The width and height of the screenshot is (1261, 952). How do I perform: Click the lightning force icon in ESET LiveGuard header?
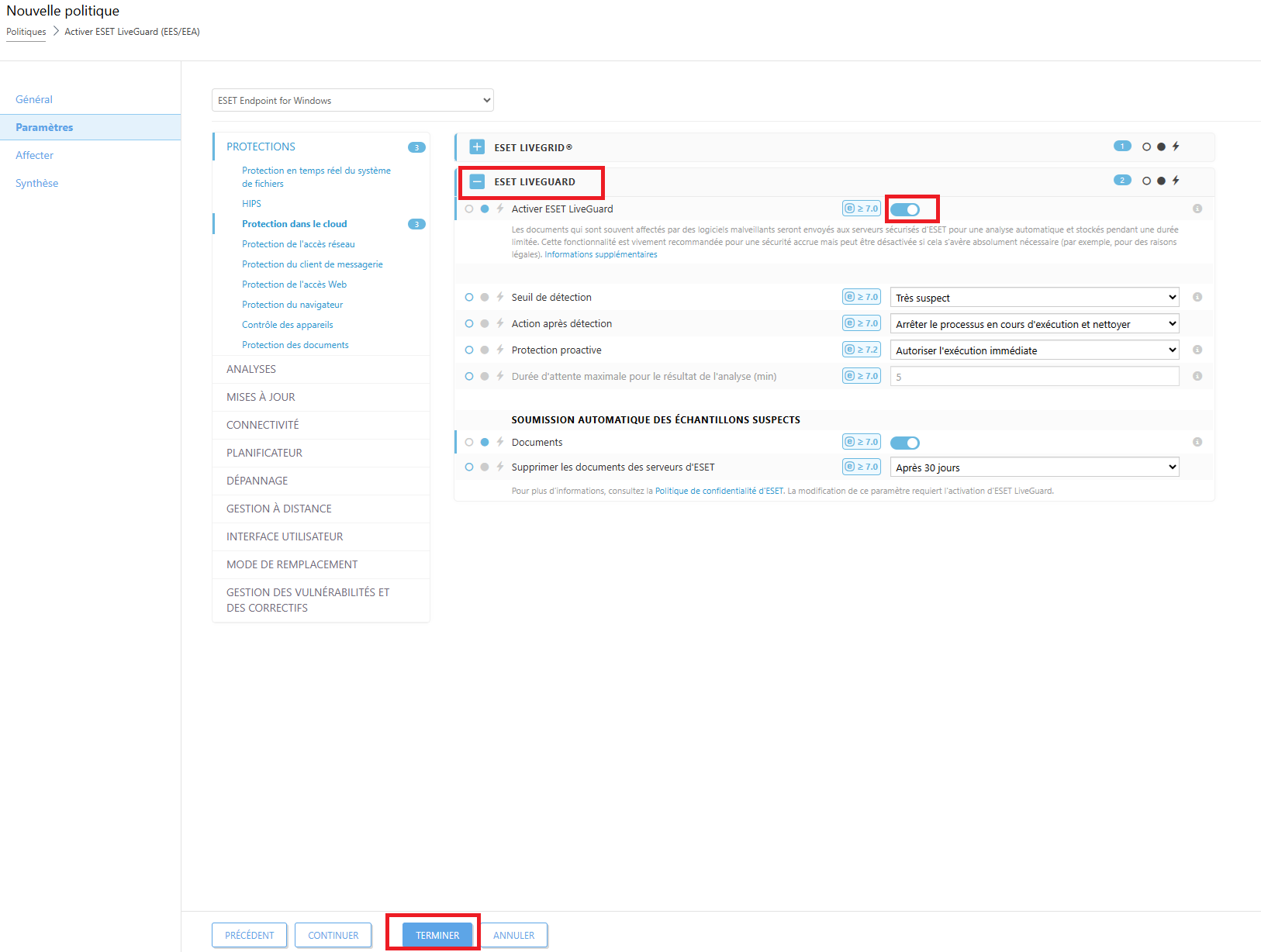[x=1176, y=181]
